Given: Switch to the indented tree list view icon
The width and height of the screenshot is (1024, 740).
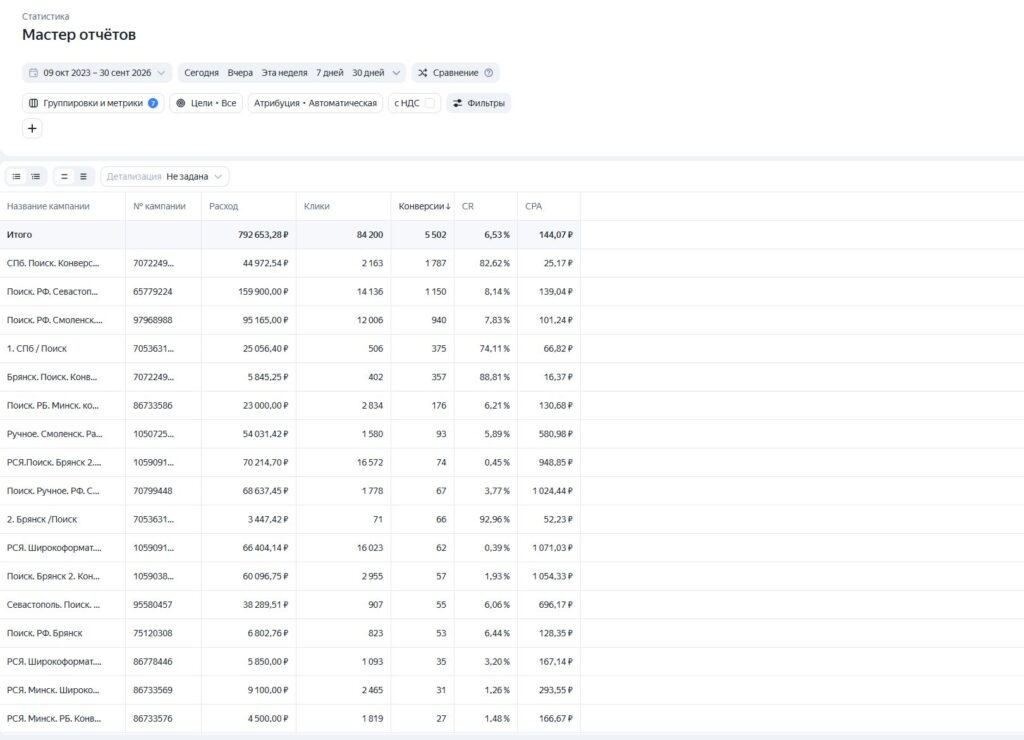Looking at the screenshot, I should [x=36, y=176].
